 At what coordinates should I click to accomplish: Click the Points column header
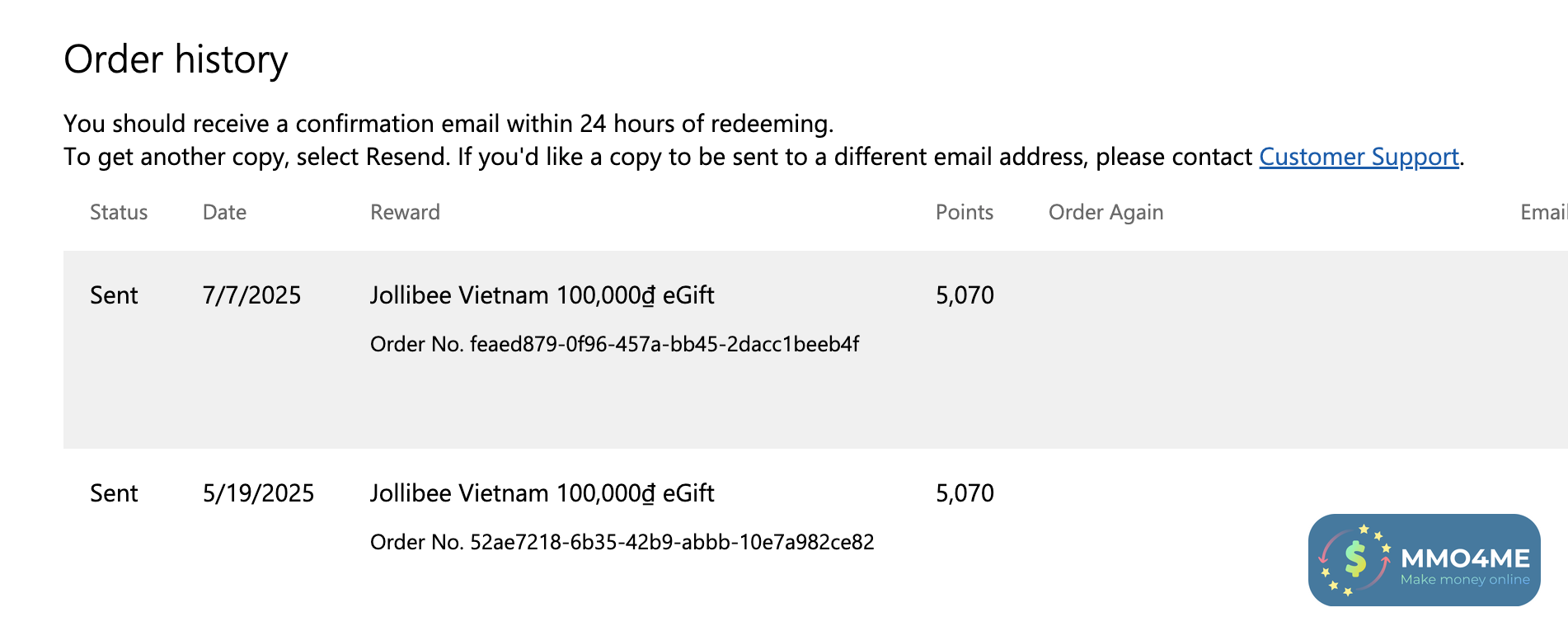(964, 213)
